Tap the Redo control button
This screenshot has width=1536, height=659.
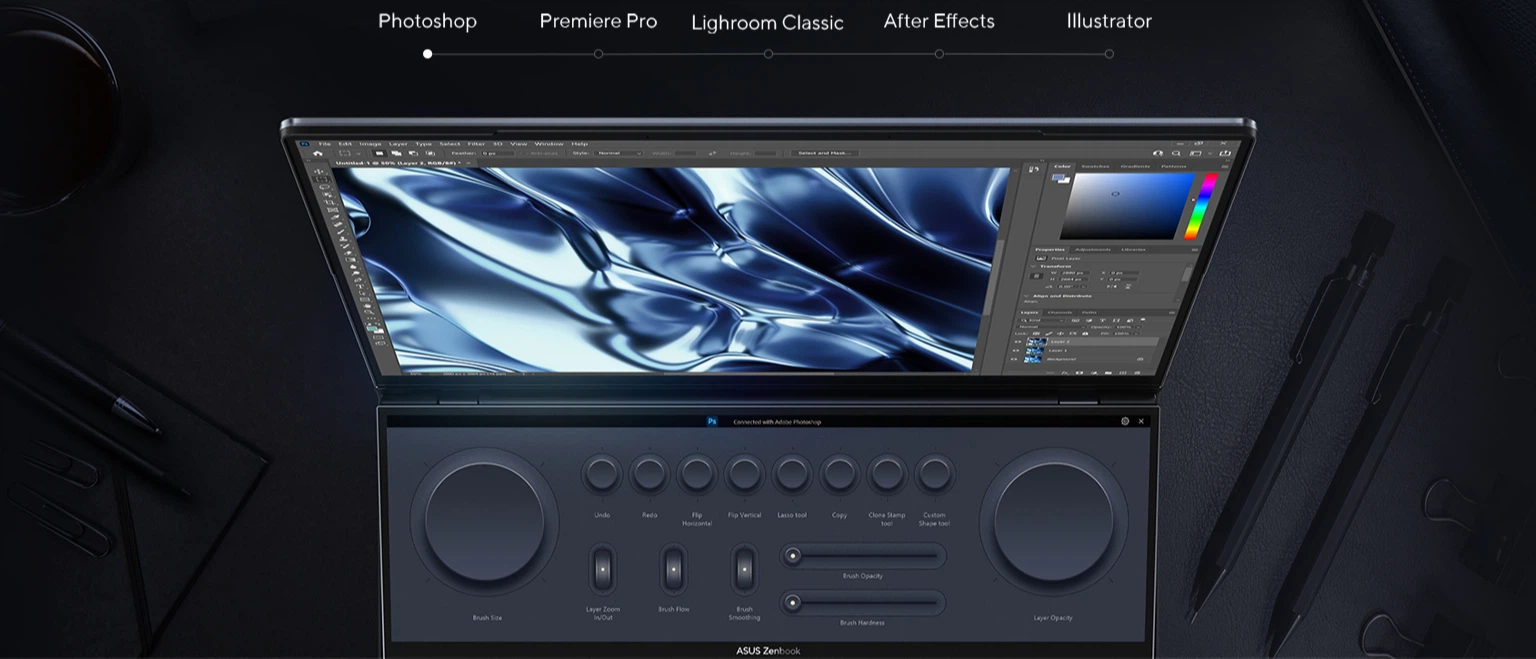click(x=649, y=474)
